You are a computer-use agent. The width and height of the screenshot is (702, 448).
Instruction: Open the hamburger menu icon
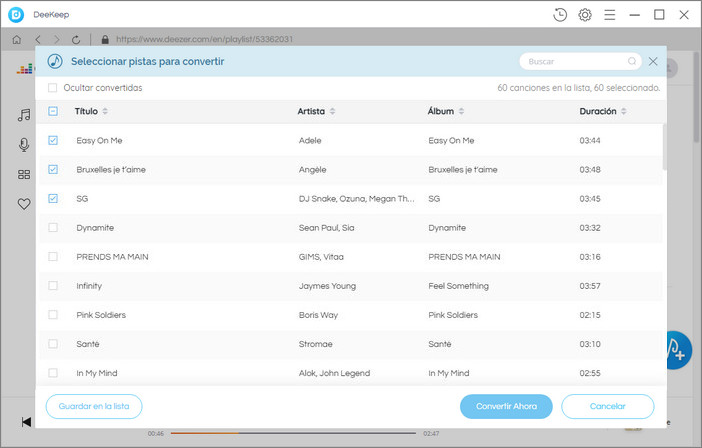(610, 15)
